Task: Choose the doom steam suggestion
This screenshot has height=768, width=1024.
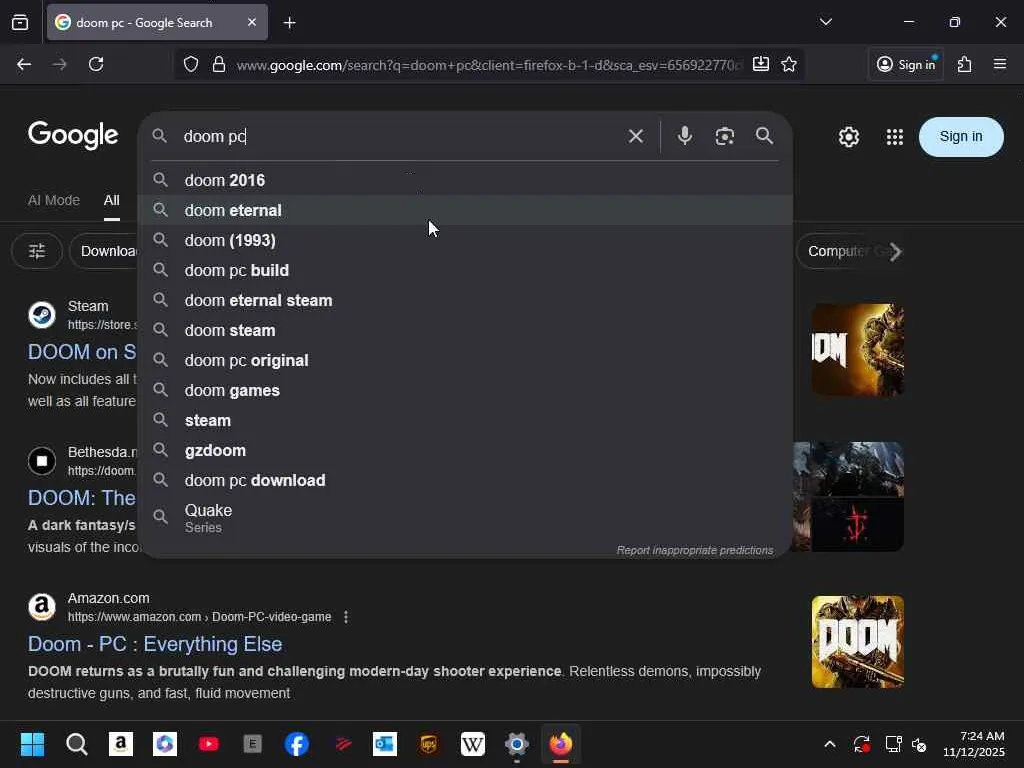Action: (466, 330)
